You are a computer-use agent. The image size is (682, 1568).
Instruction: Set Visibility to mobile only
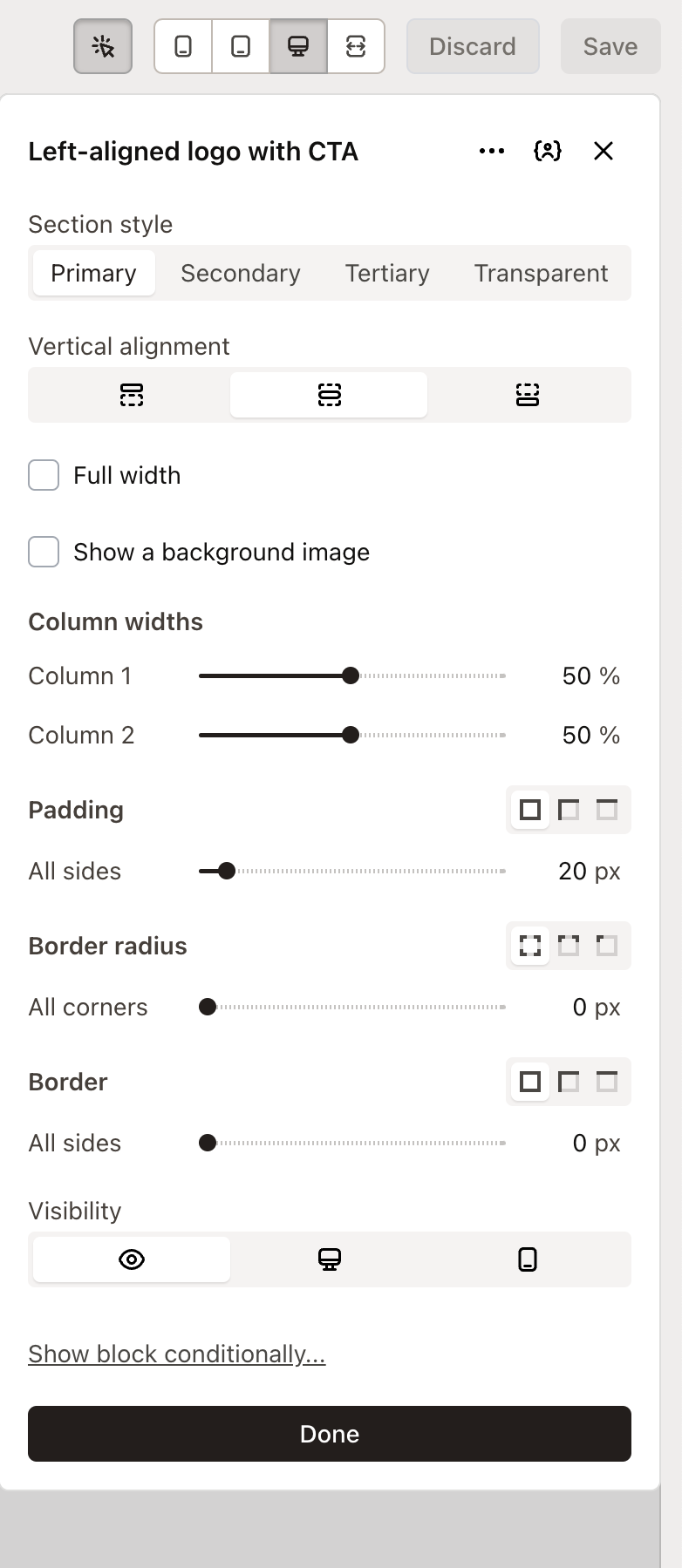[527, 1259]
